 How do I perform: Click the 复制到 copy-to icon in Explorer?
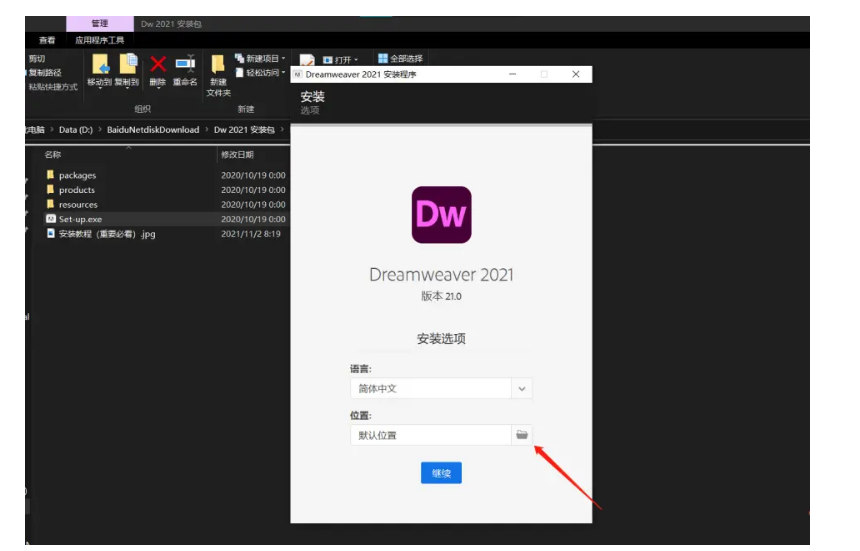pyautogui.click(x=128, y=64)
